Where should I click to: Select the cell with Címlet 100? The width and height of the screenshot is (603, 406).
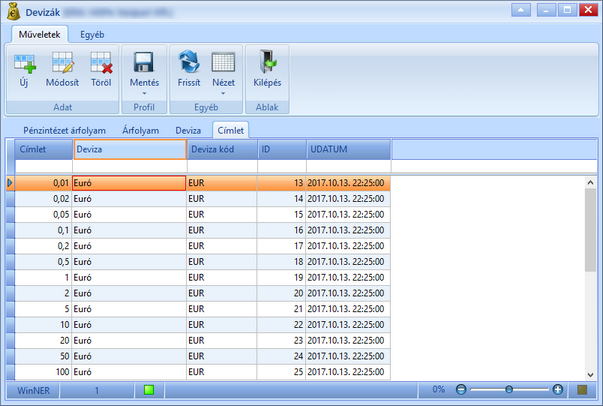pyautogui.click(x=43, y=372)
